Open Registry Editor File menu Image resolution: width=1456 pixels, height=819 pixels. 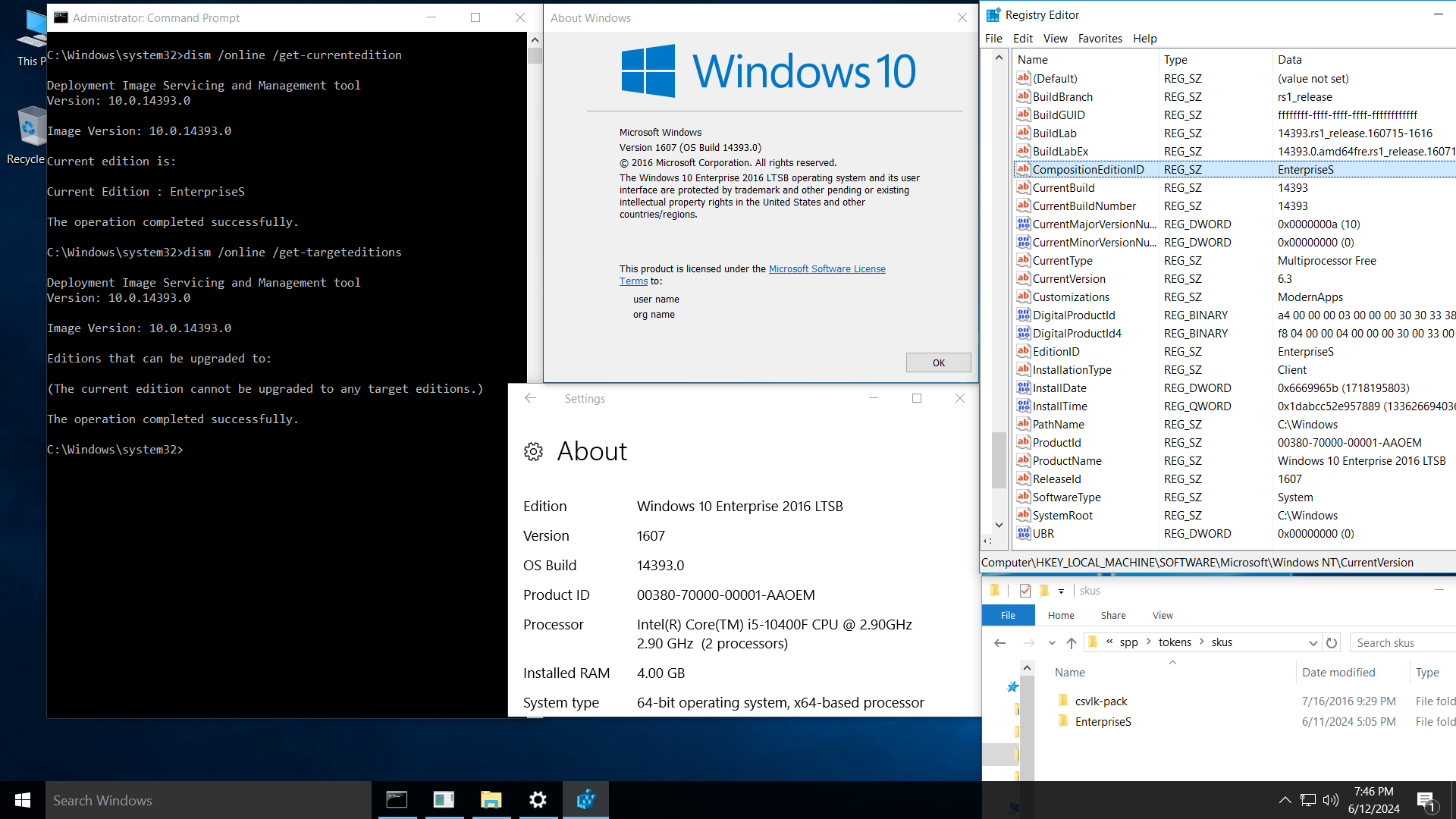[993, 39]
